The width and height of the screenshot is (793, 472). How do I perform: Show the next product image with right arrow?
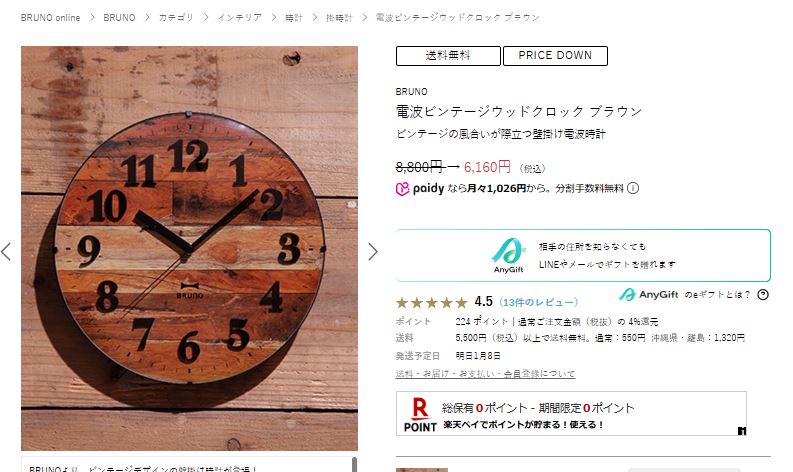pyautogui.click(x=373, y=251)
